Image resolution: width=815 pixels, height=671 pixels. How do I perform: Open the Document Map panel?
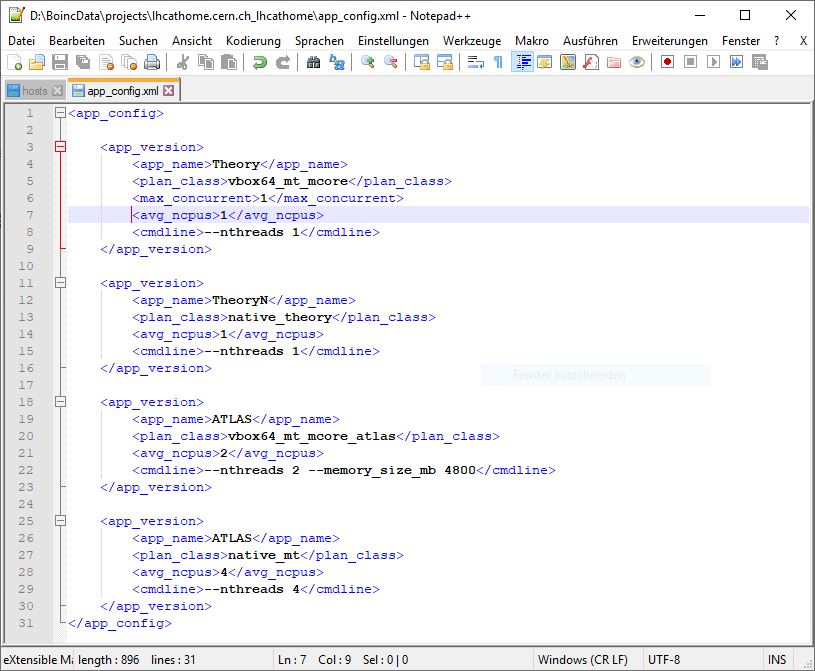[568, 62]
